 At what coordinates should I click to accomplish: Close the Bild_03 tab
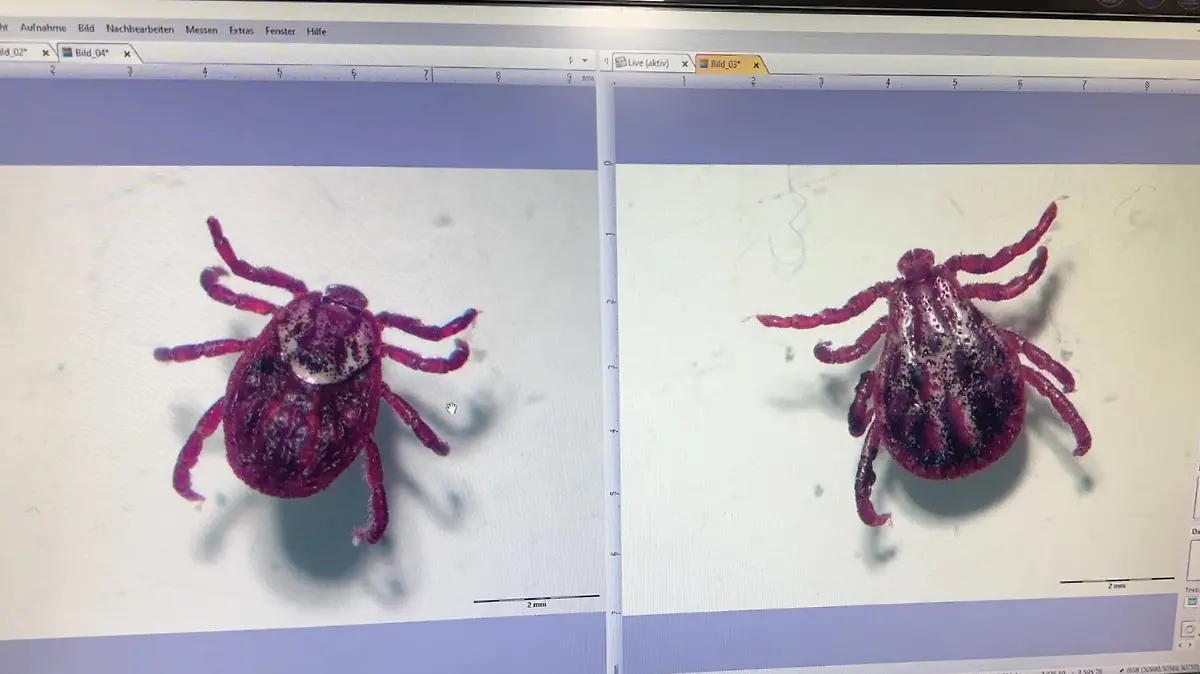[756, 66]
